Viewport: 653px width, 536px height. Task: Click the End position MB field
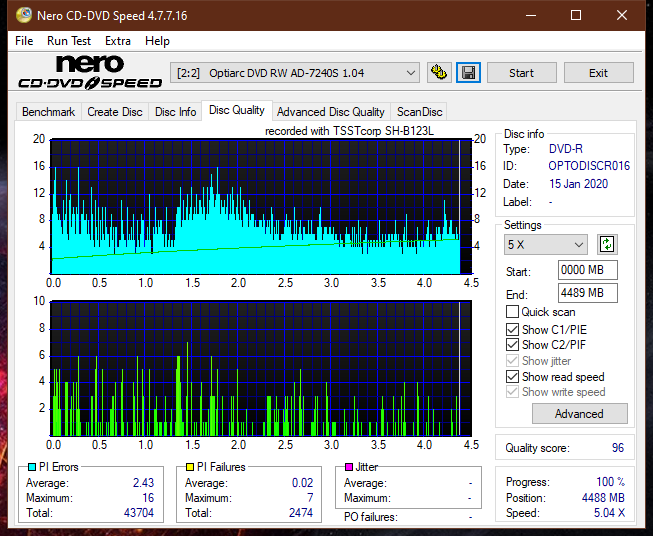pyautogui.click(x=586, y=293)
